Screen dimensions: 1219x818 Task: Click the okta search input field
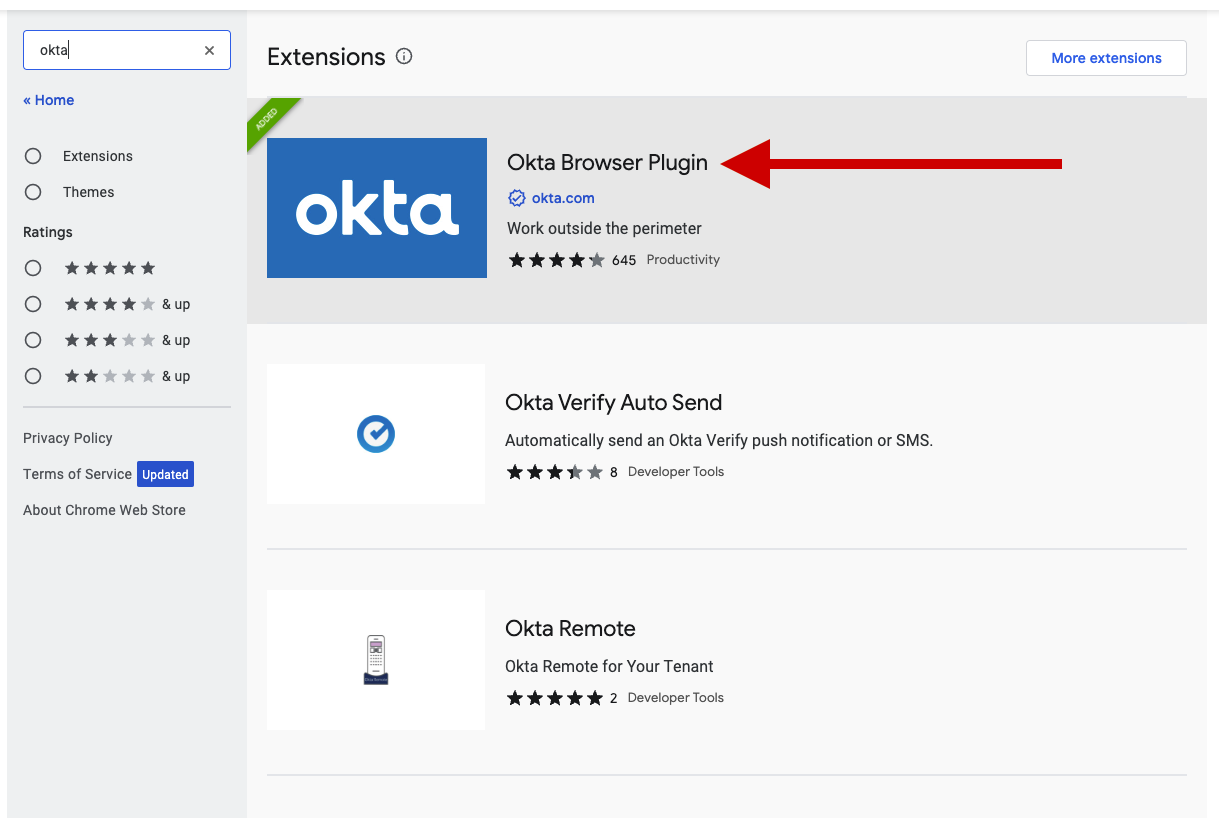pos(115,50)
